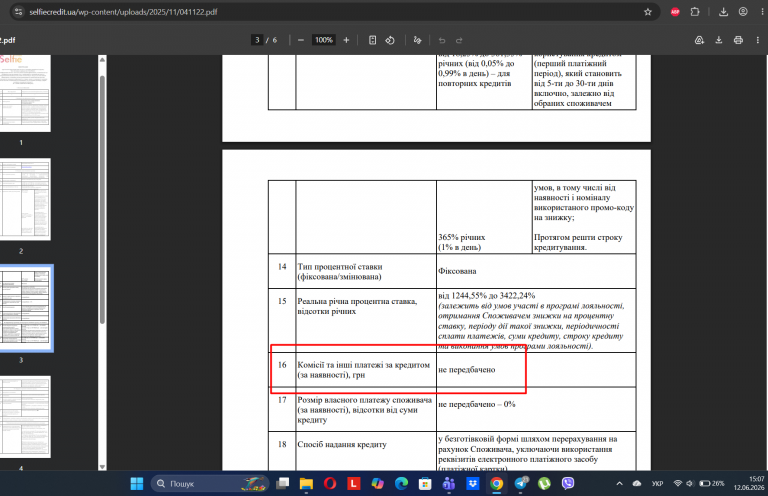Viewport: 768px width, 496px height.
Task: Activate the draw annotation tool
Action: pos(417,40)
